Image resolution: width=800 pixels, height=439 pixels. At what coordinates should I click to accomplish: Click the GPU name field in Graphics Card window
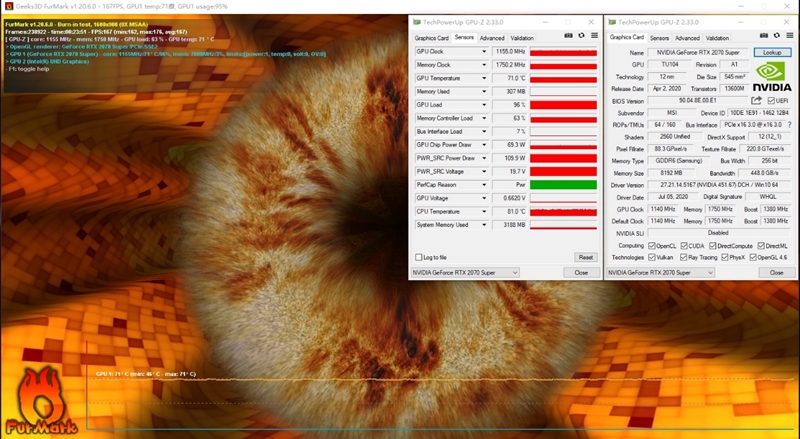[697, 53]
